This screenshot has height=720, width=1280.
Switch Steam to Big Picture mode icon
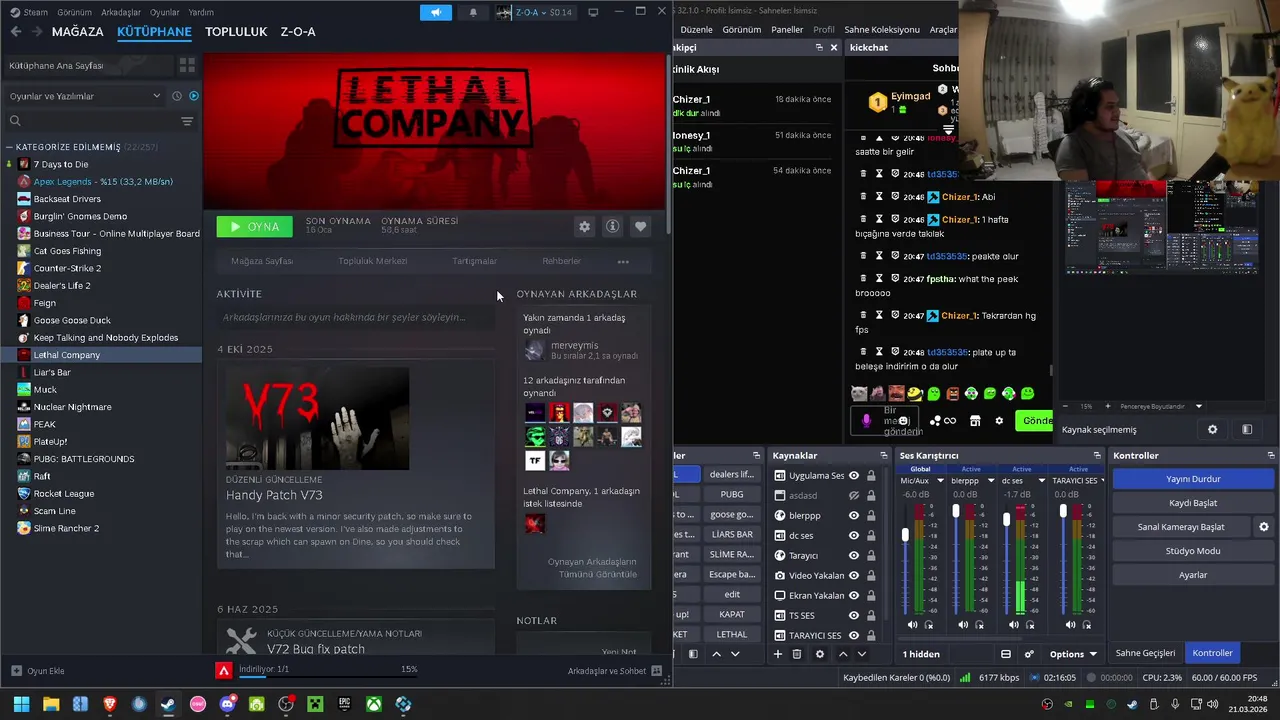pyautogui.click(x=593, y=12)
